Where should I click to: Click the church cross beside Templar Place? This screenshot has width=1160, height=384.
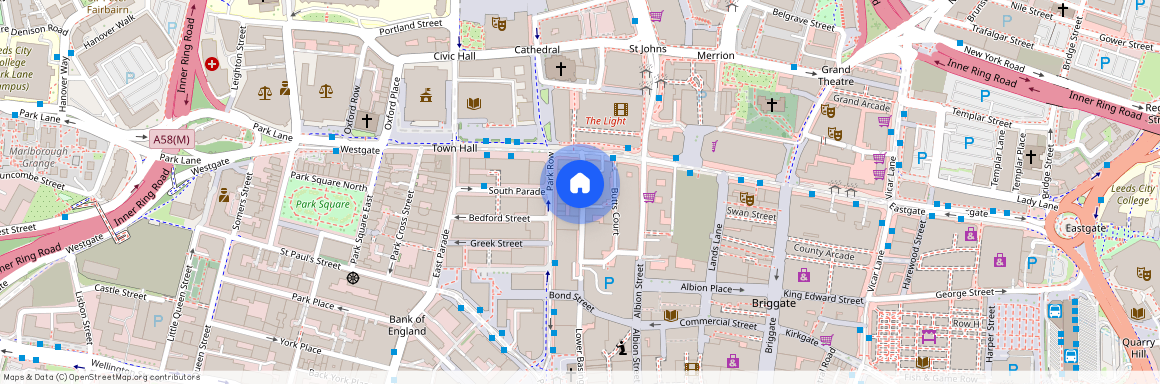point(1031,156)
